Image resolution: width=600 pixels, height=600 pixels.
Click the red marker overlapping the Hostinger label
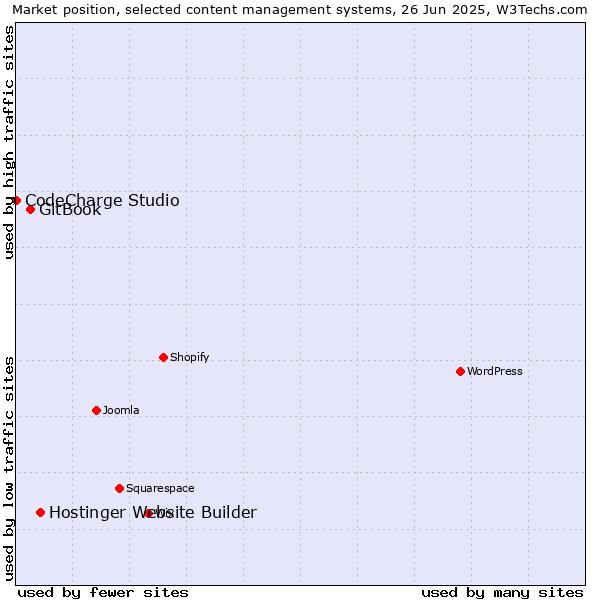pyautogui.click(x=149, y=513)
